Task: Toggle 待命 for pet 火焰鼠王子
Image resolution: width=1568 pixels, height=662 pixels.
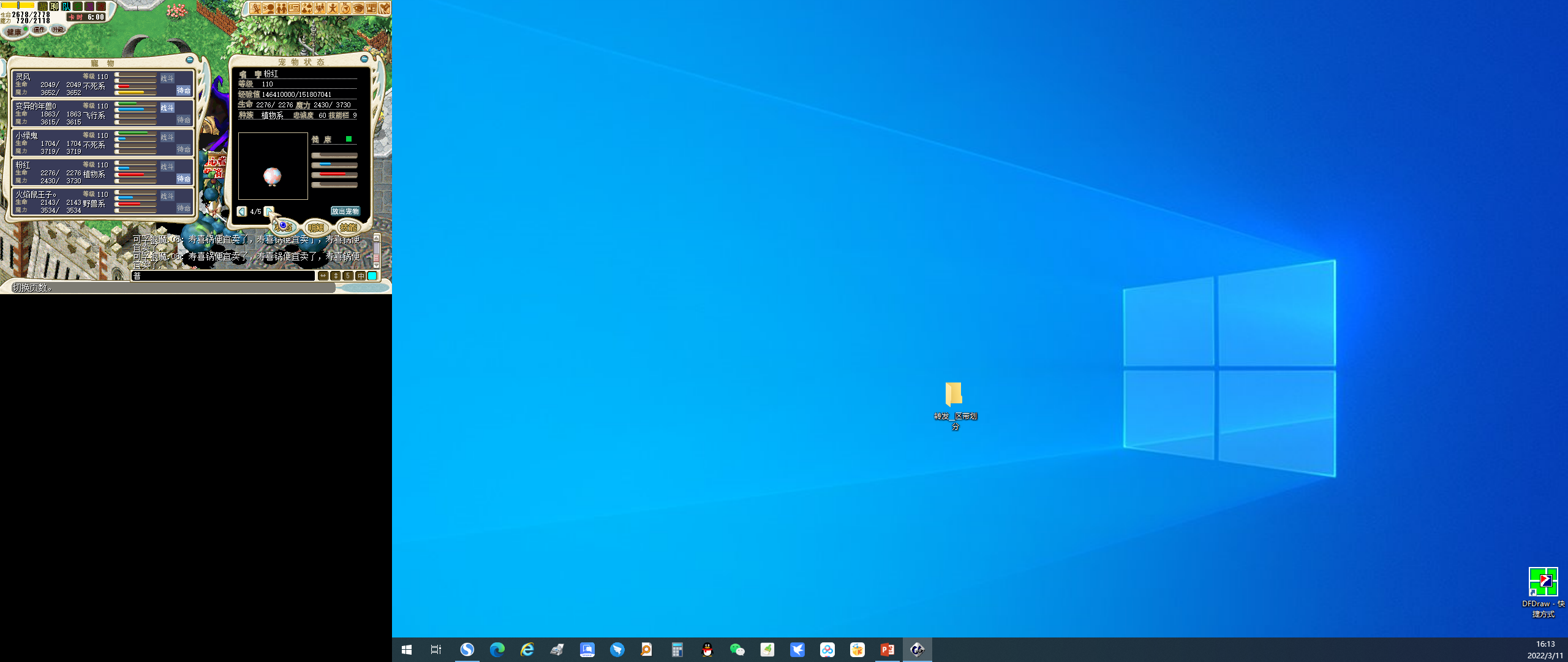Action: coord(184,208)
